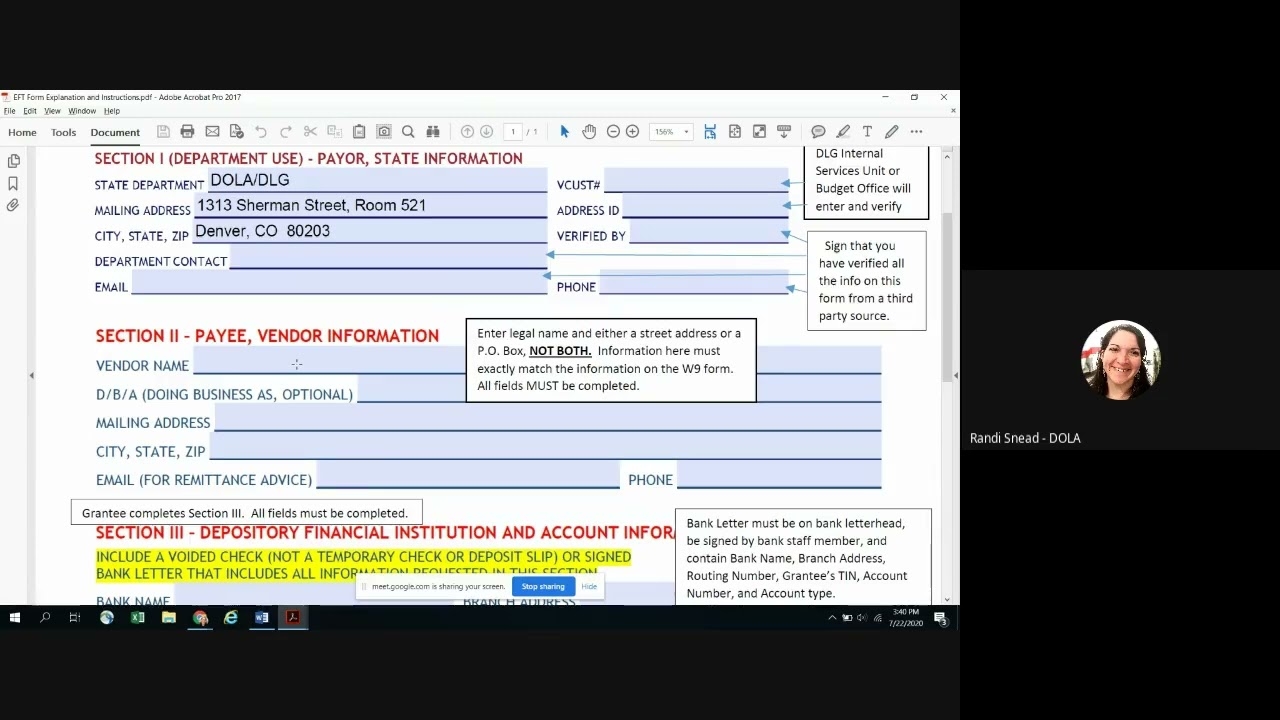1280x720 pixels.
Task: Click the Stop sharing button
Action: pyautogui.click(x=543, y=587)
